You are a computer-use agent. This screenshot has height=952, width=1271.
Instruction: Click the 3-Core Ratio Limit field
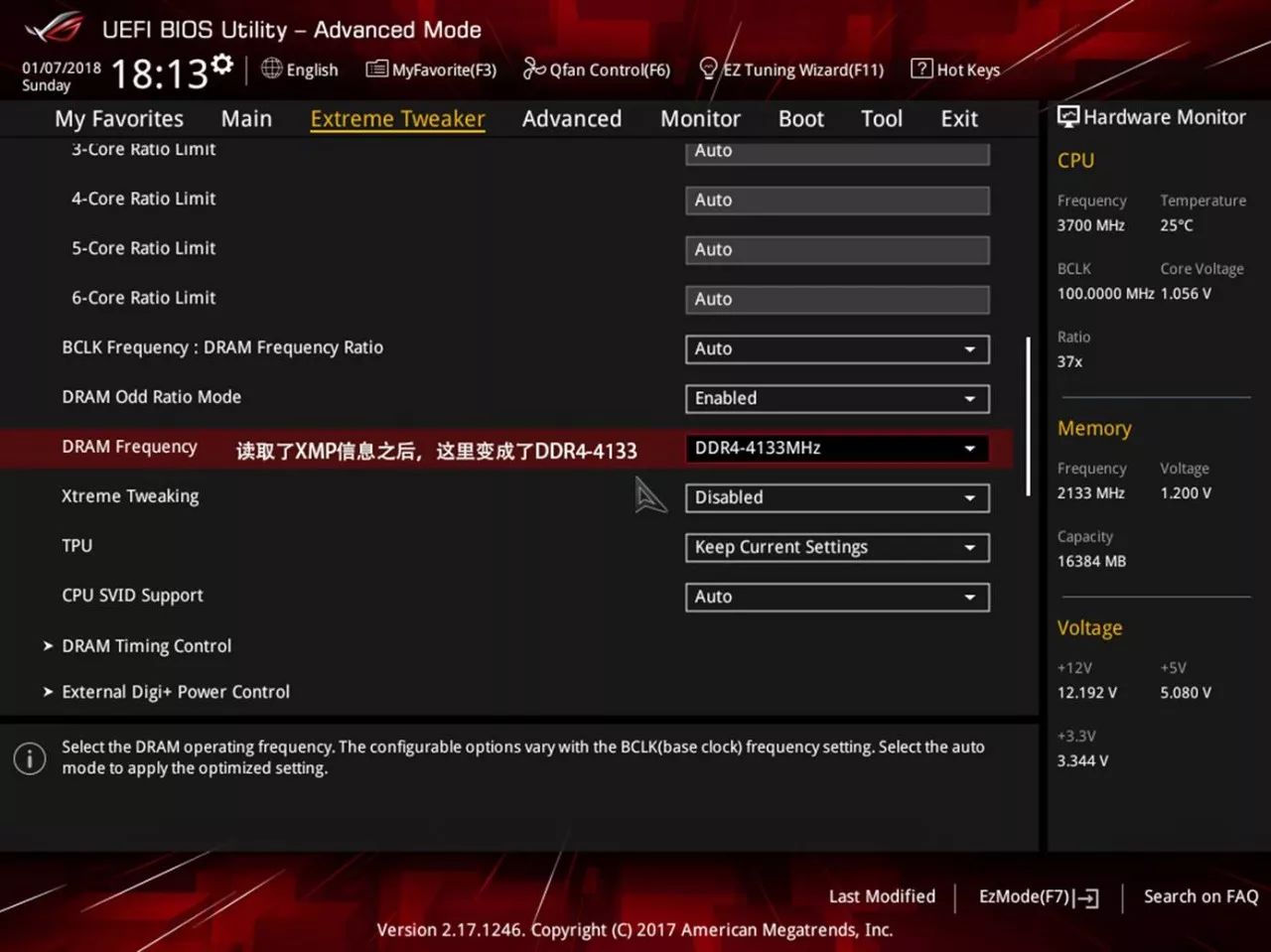tap(837, 152)
